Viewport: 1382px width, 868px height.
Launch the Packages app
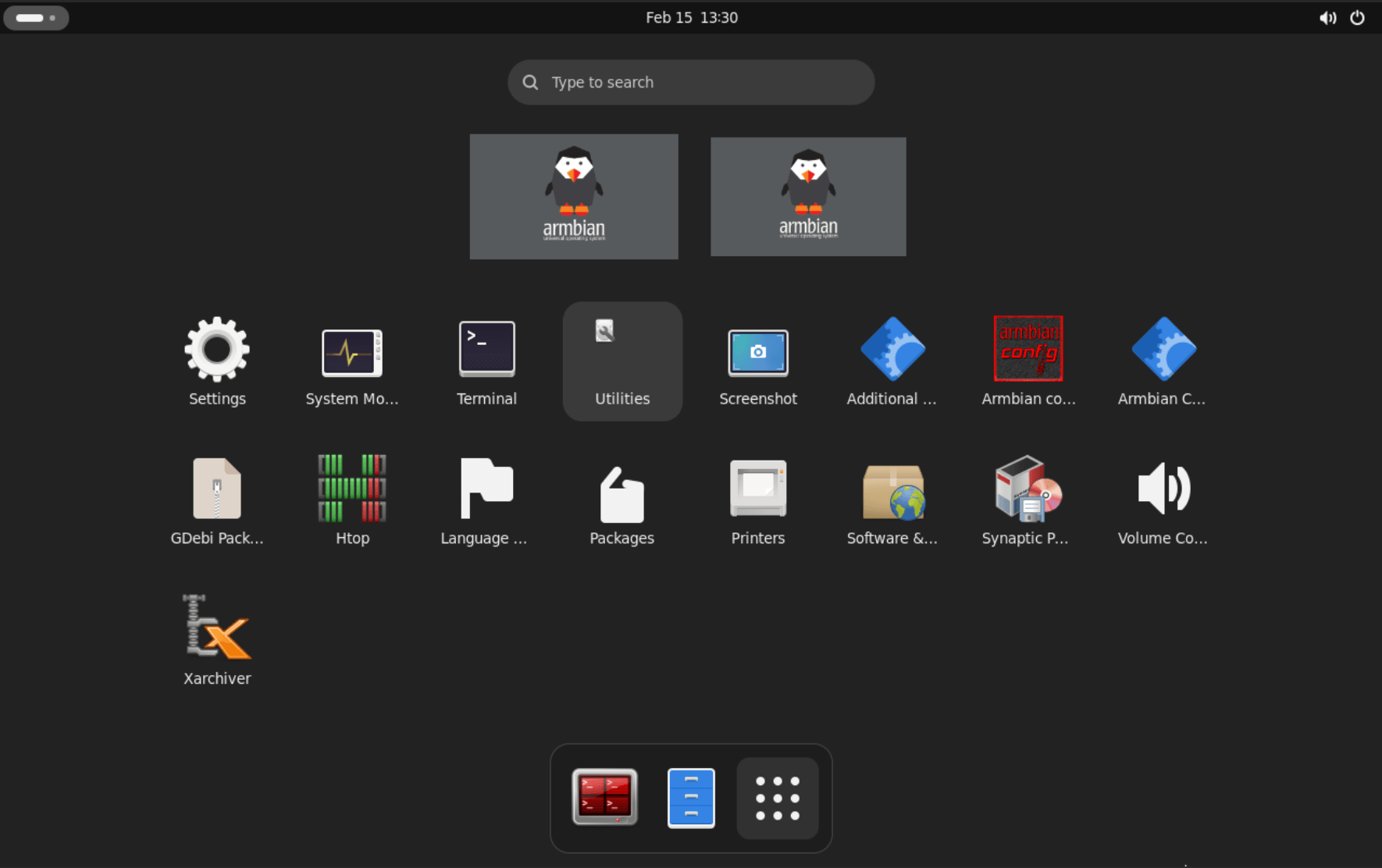pyautogui.click(x=622, y=501)
